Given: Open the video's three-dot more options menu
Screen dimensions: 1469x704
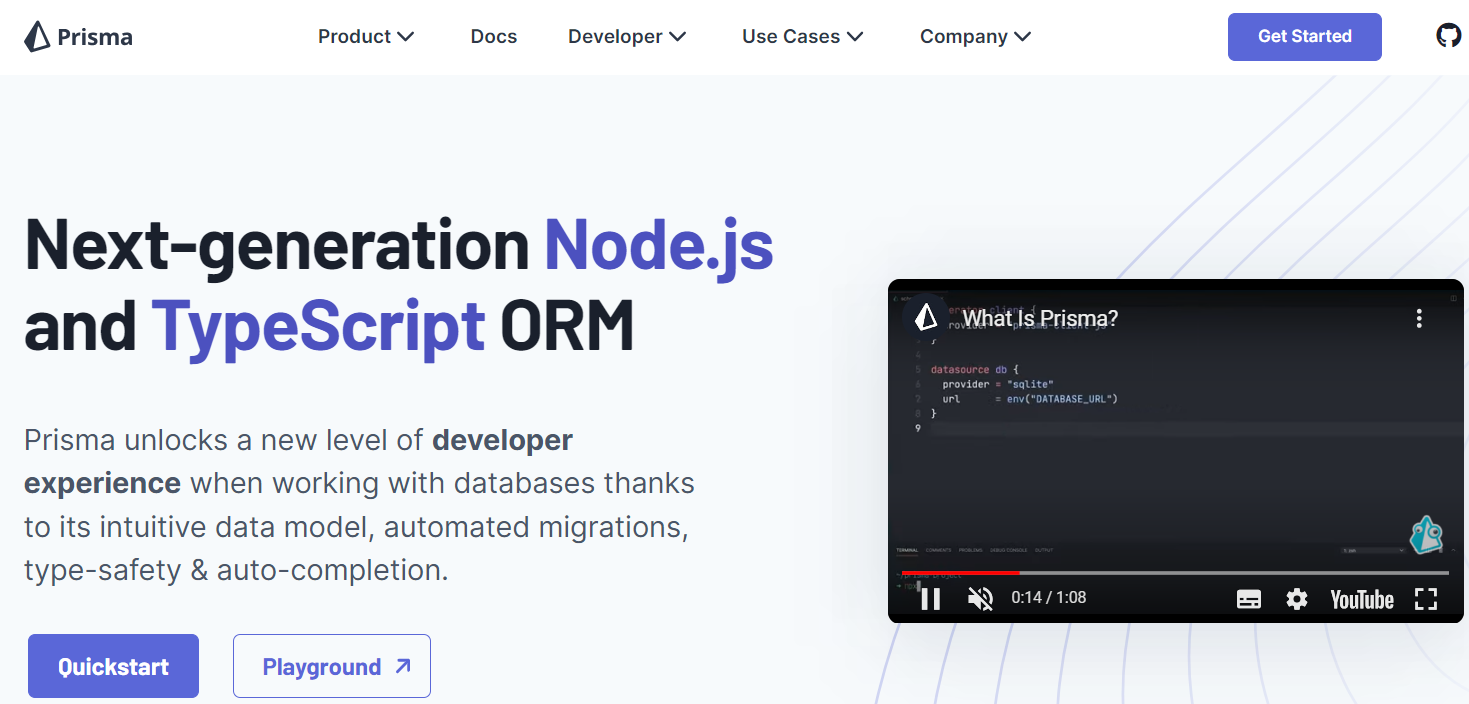Looking at the screenshot, I should [1418, 319].
